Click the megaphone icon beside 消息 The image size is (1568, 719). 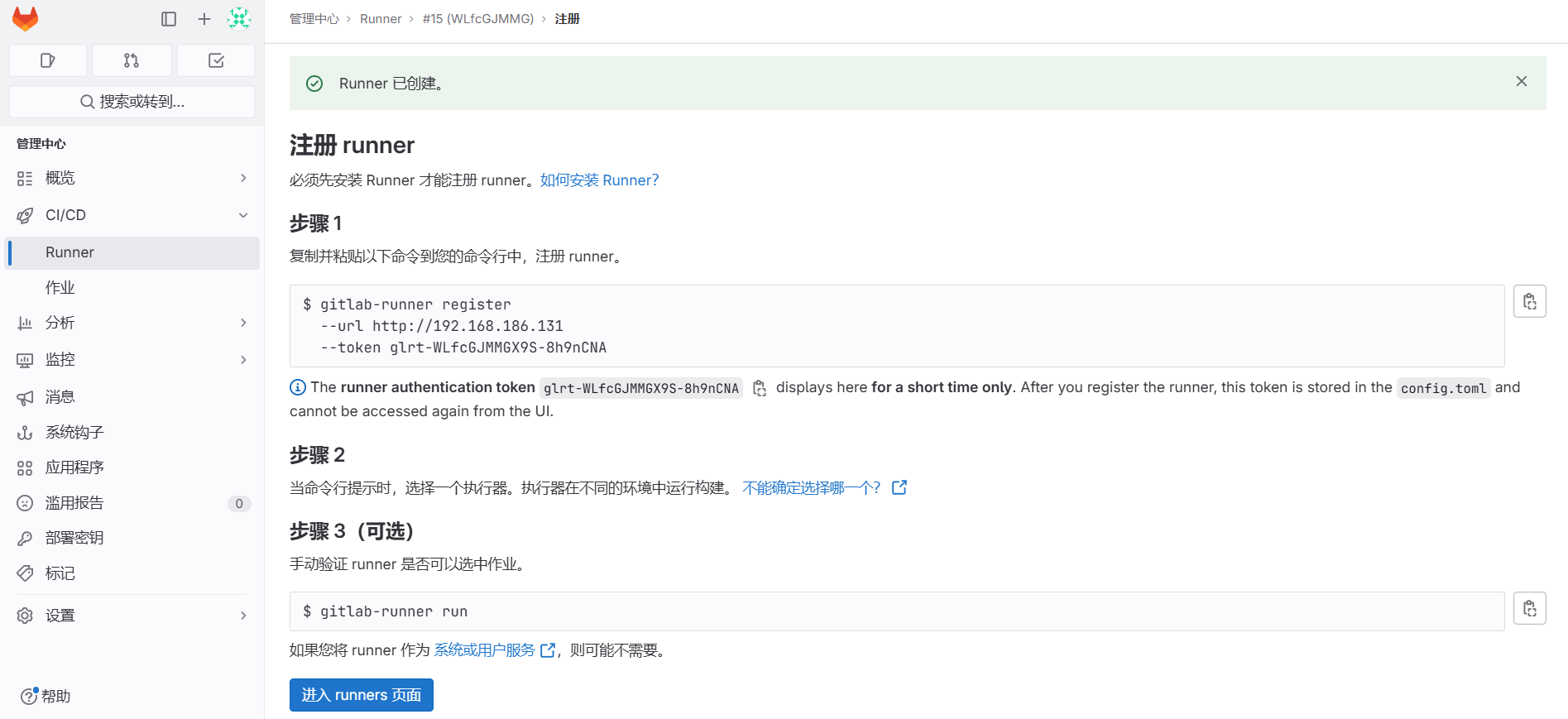pos(25,398)
